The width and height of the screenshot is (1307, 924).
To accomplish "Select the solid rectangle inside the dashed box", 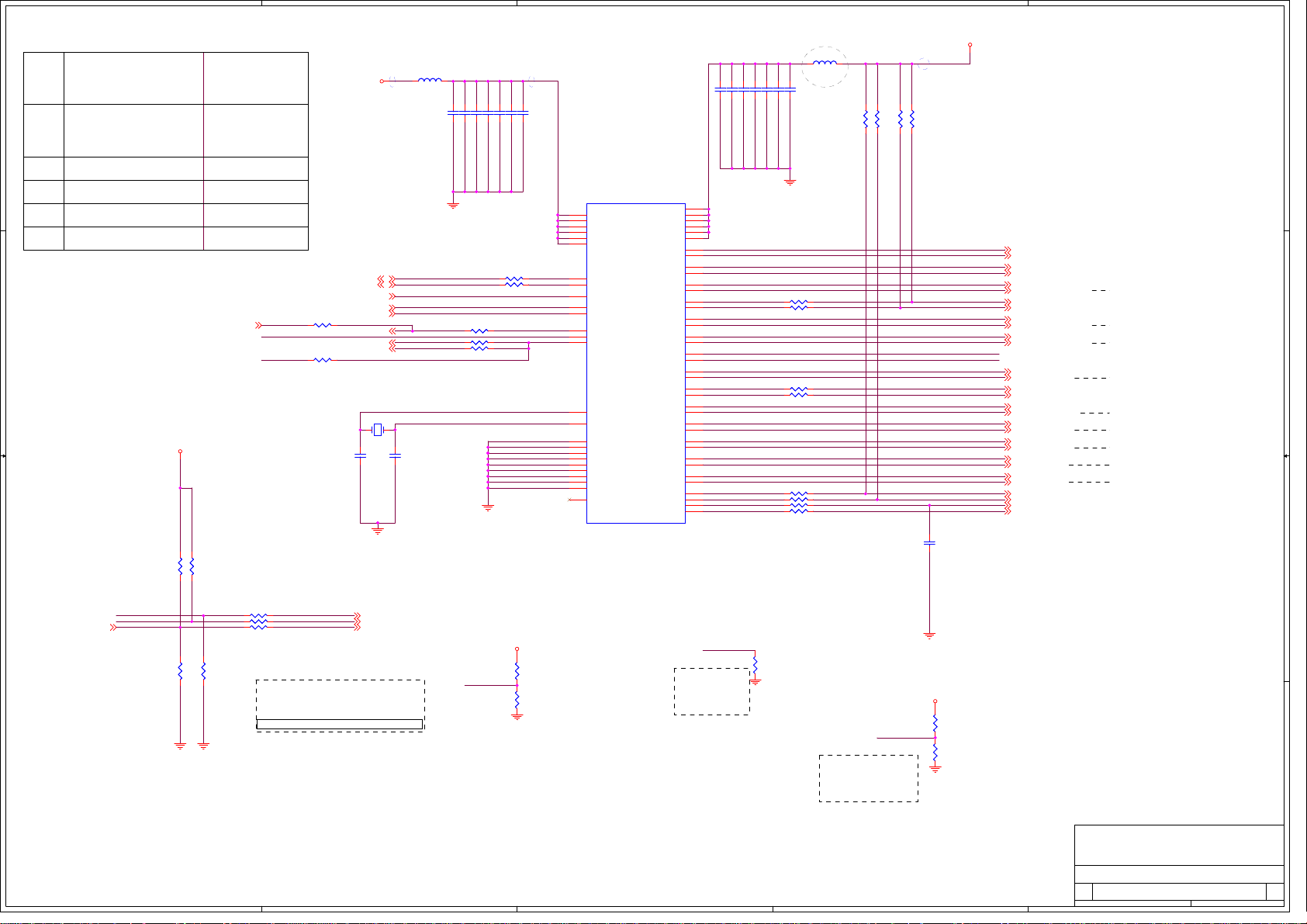I will pos(340,725).
